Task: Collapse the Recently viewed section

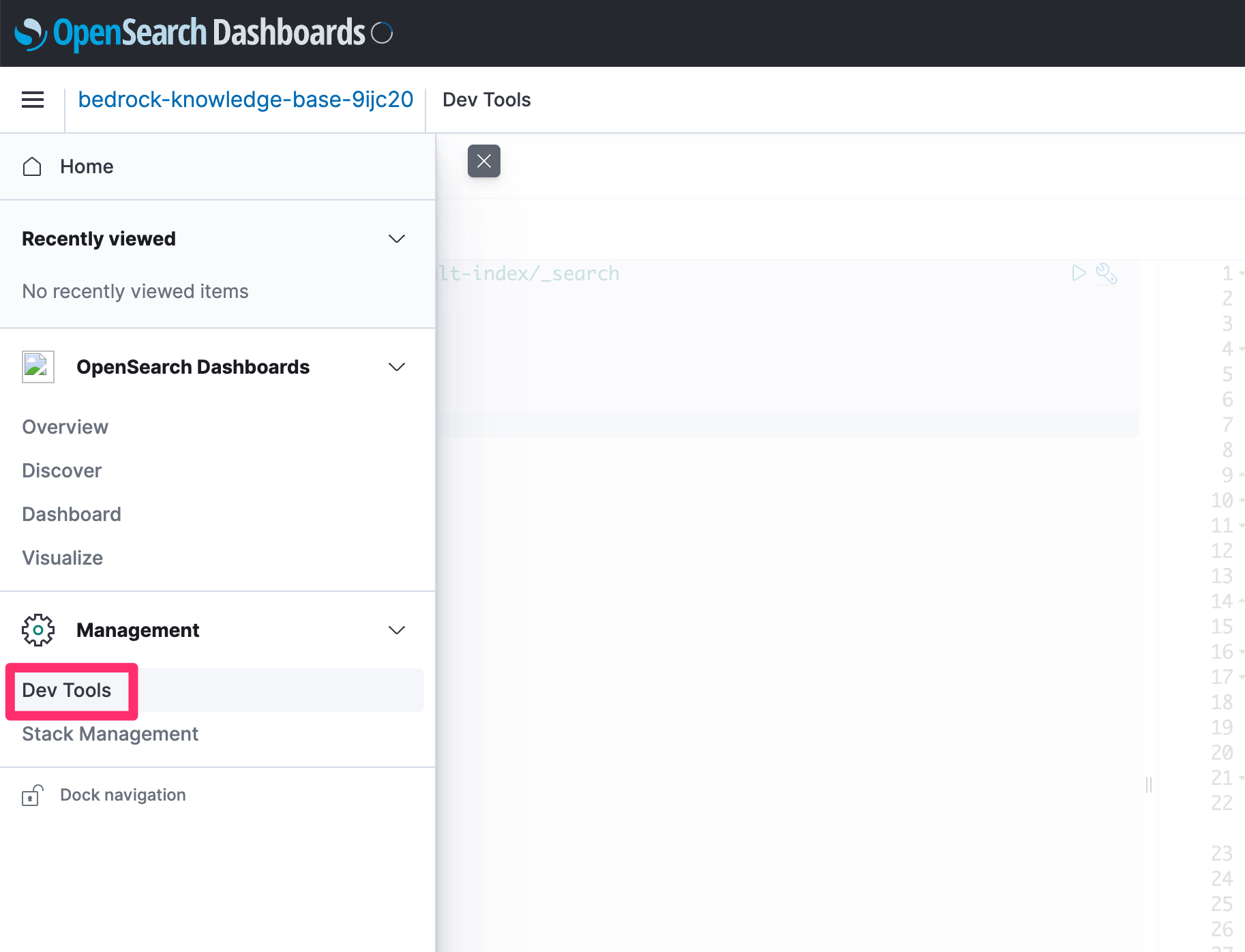Action: (x=397, y=239)
